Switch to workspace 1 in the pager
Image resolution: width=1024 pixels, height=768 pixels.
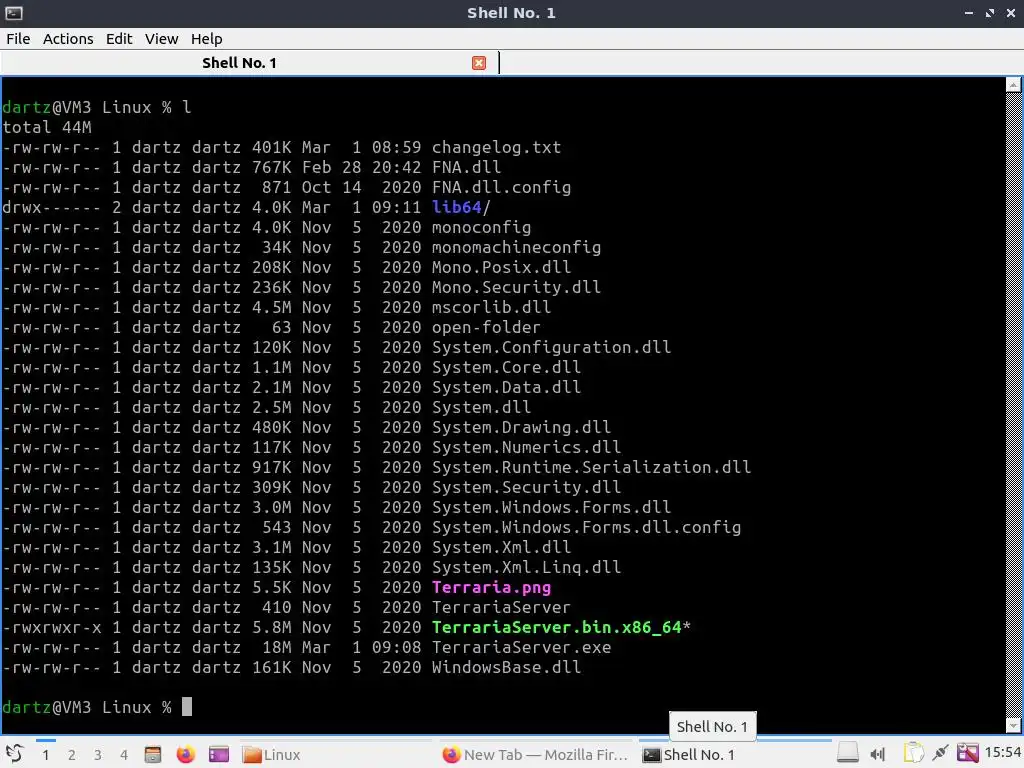(46, 755)
